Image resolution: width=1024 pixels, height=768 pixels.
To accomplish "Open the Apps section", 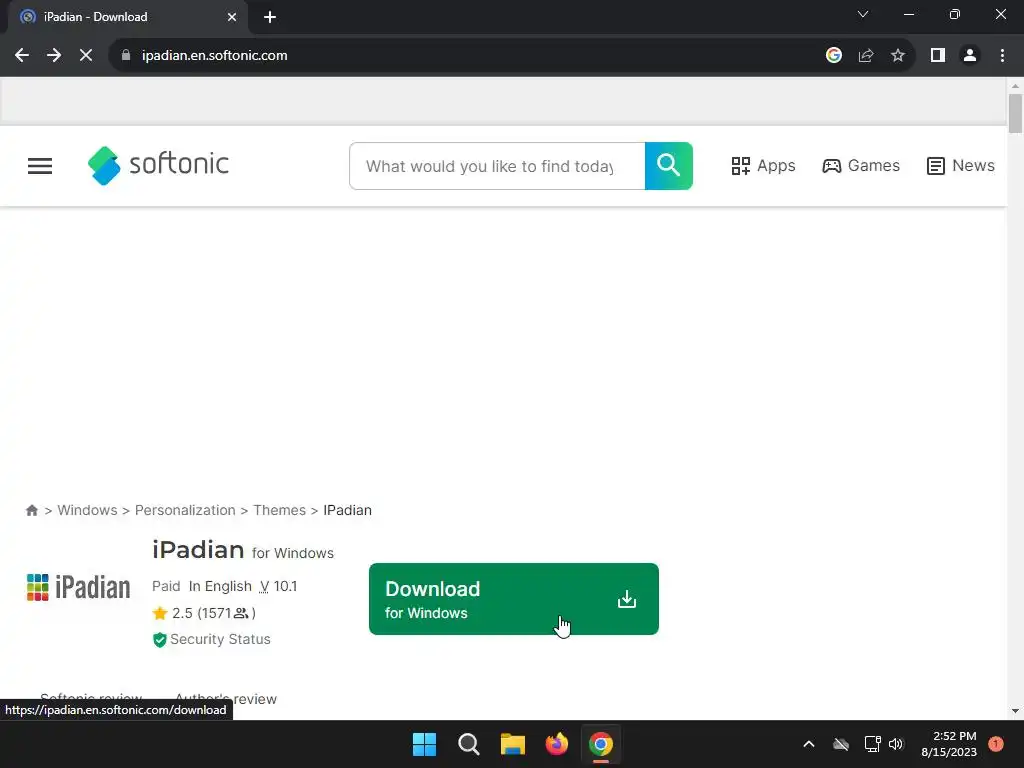I will pyautogui.click(x=763, y=166).
